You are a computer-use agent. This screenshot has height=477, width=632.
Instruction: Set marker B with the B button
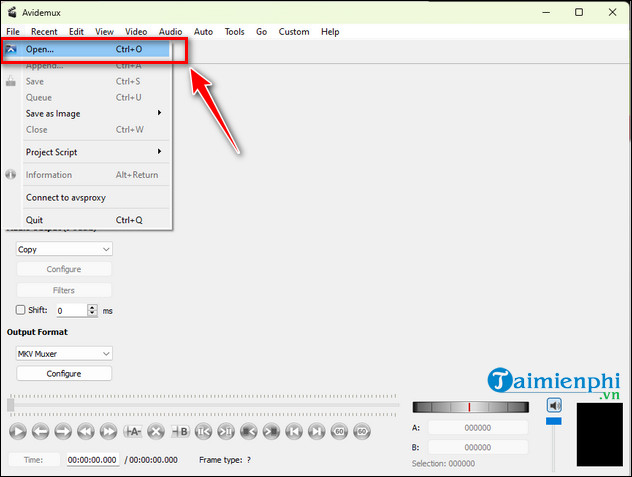coord(180,431)
